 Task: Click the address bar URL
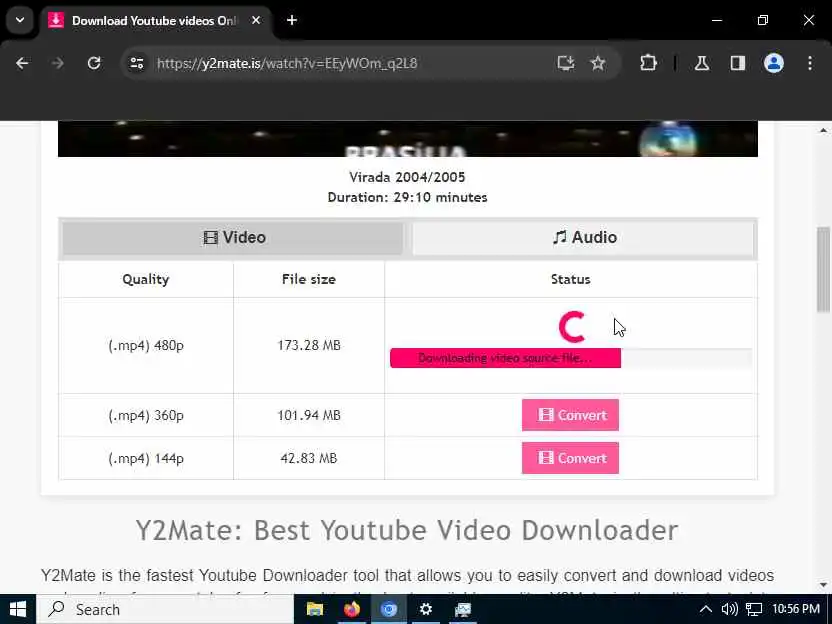click(287, 63)
